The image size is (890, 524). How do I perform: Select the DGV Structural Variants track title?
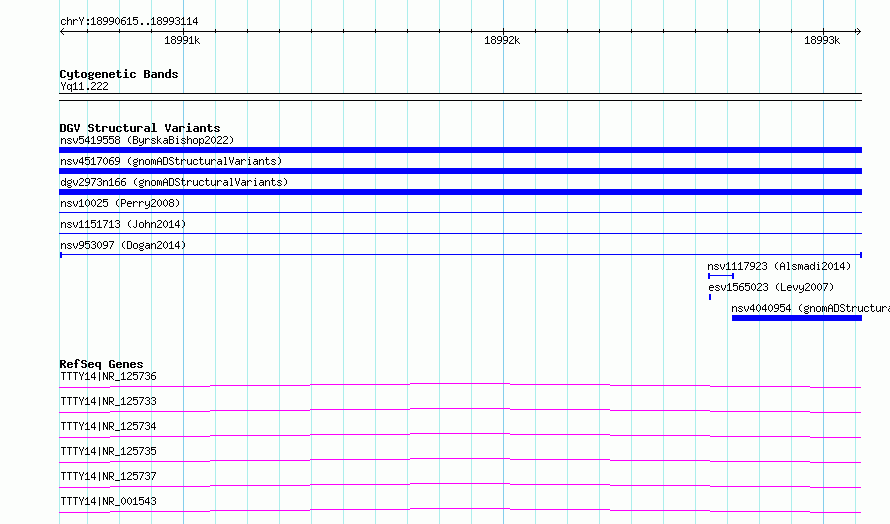pos(140,128)
